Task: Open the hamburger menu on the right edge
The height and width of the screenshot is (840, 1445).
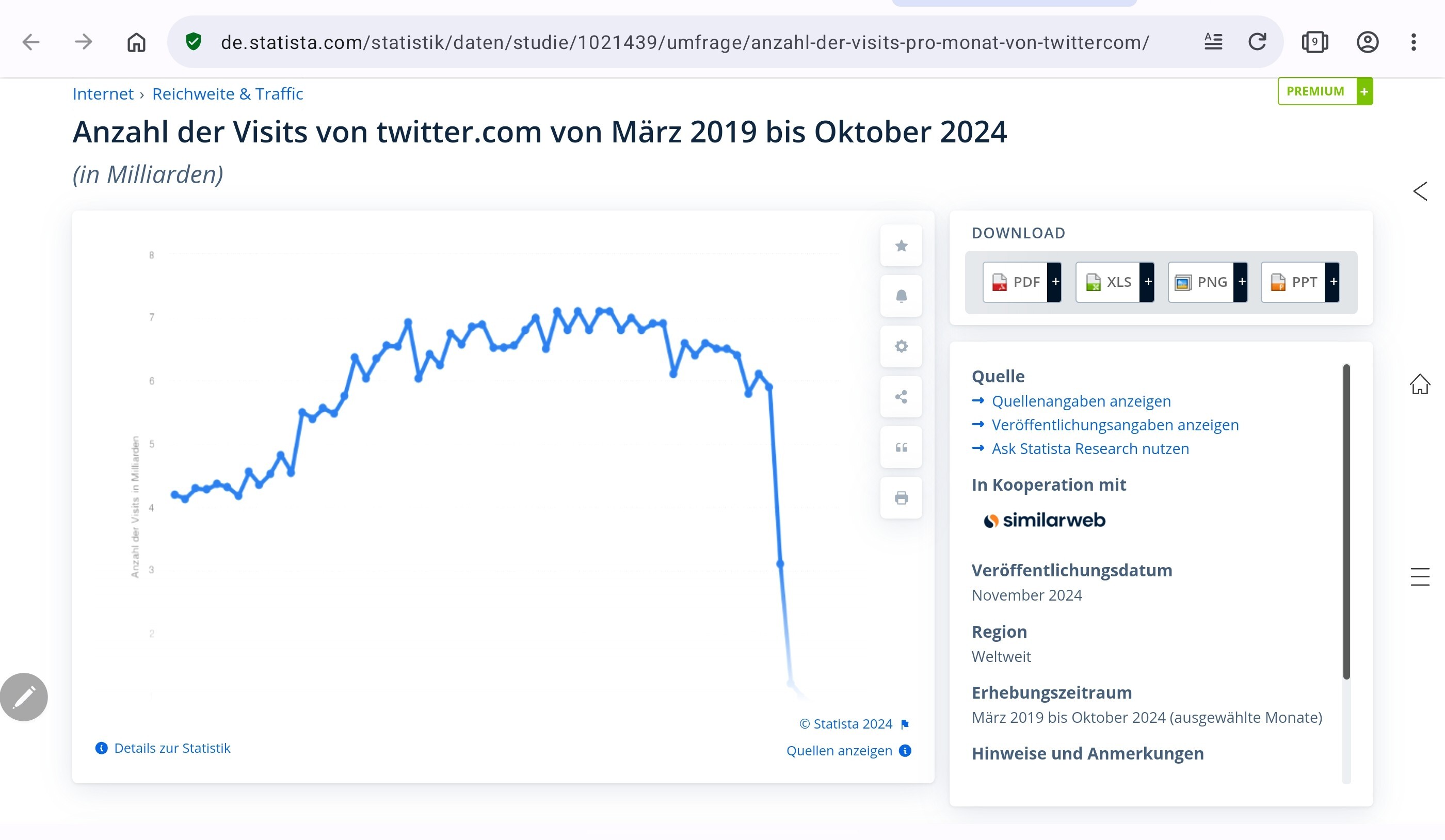Action: click(x=1420, y=576)
